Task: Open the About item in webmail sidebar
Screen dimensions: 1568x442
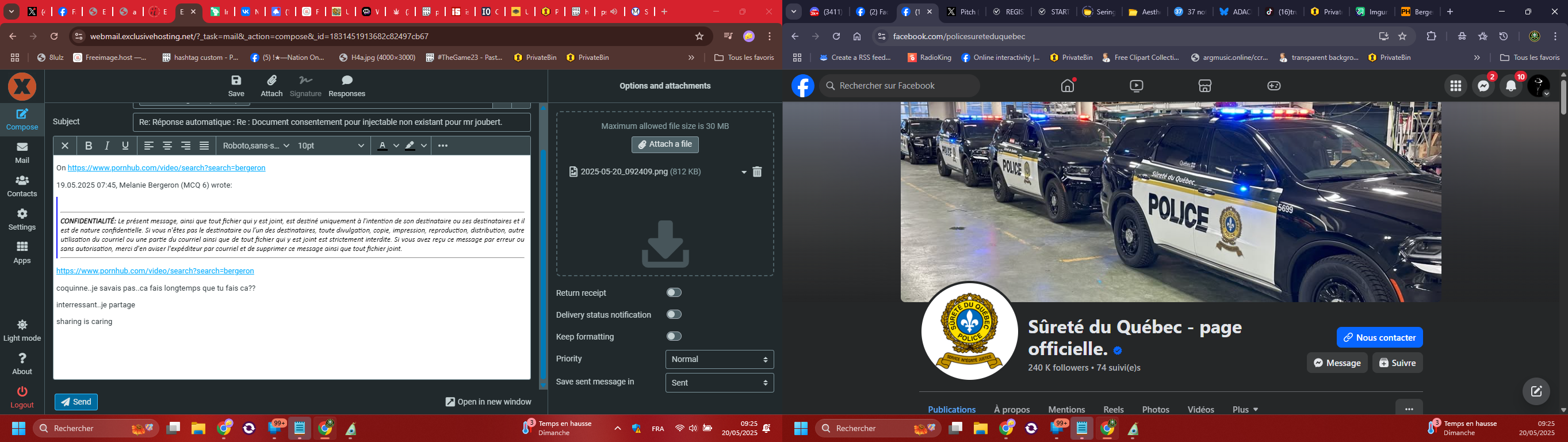Action: click(x=22, y=364)
